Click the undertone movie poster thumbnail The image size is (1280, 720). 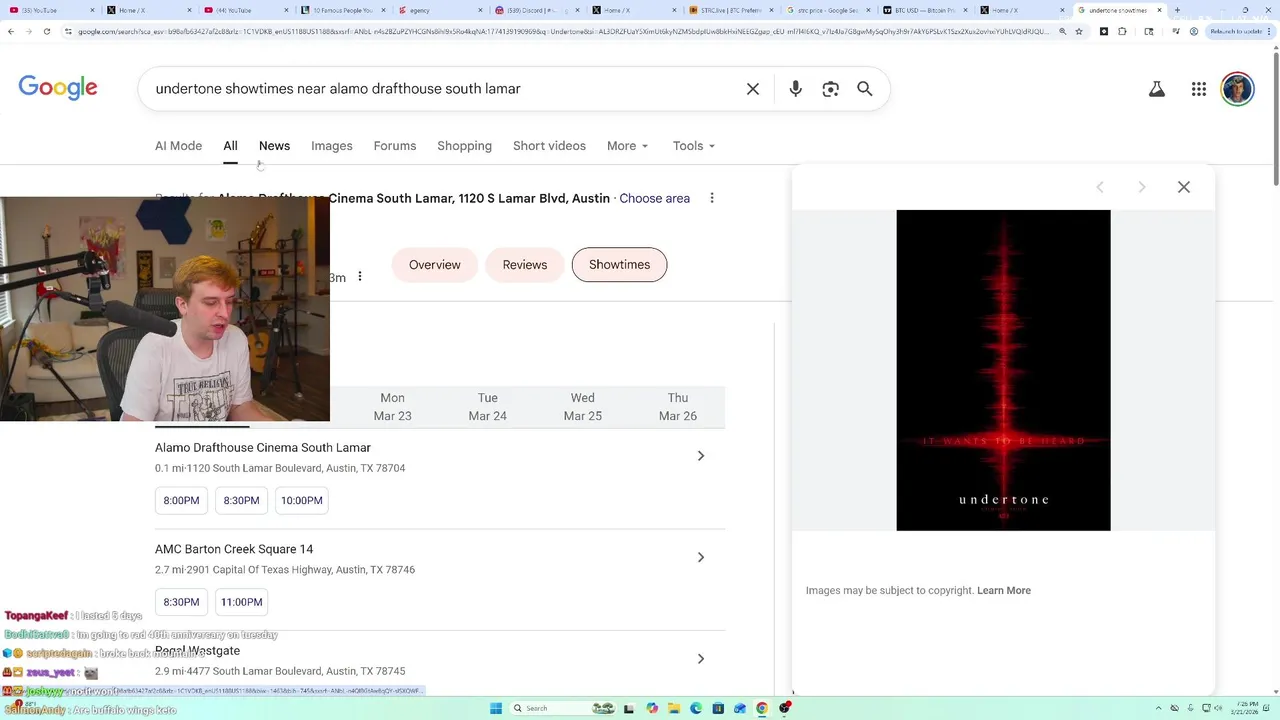[1003, 370]
